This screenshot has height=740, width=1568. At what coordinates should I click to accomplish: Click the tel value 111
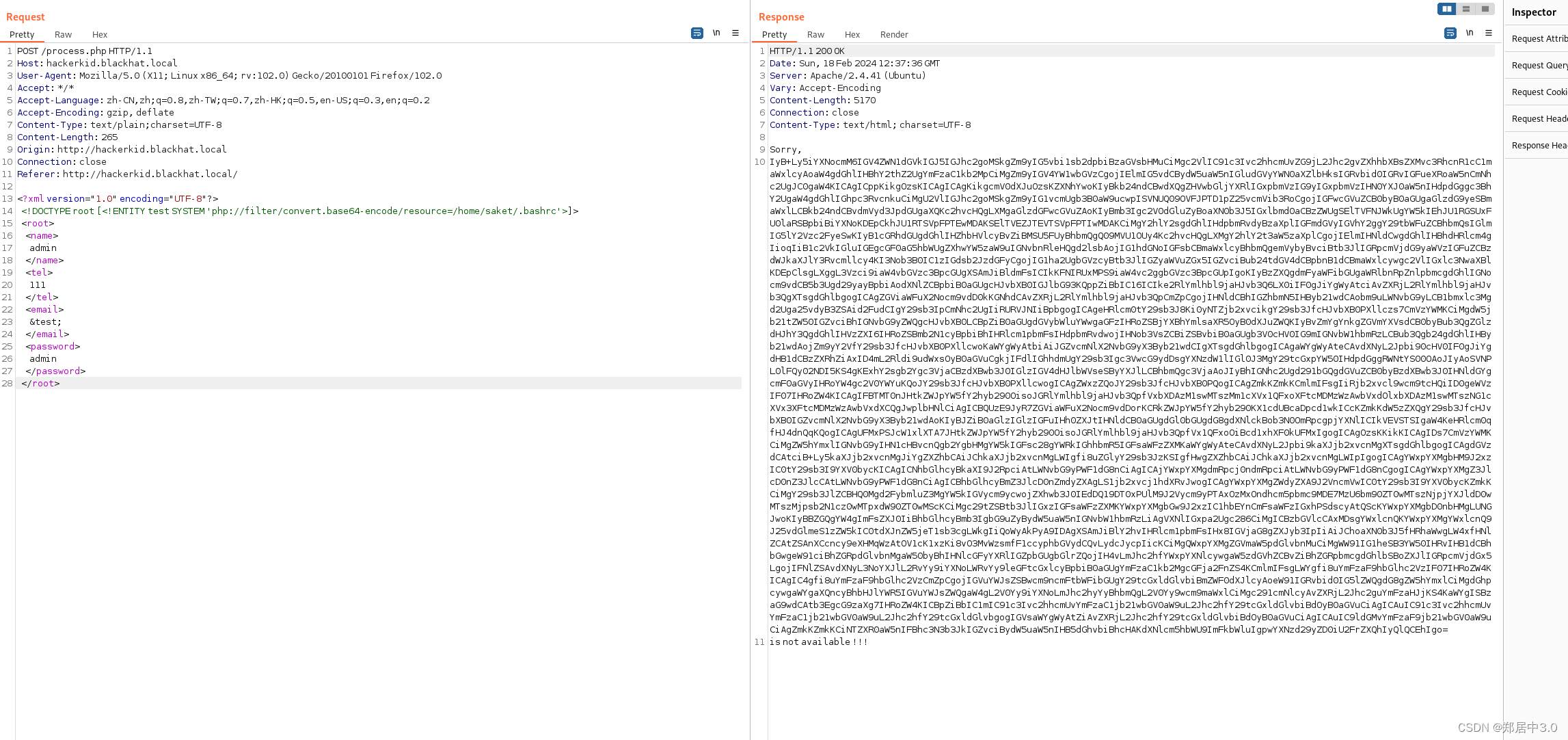point(37,285)
